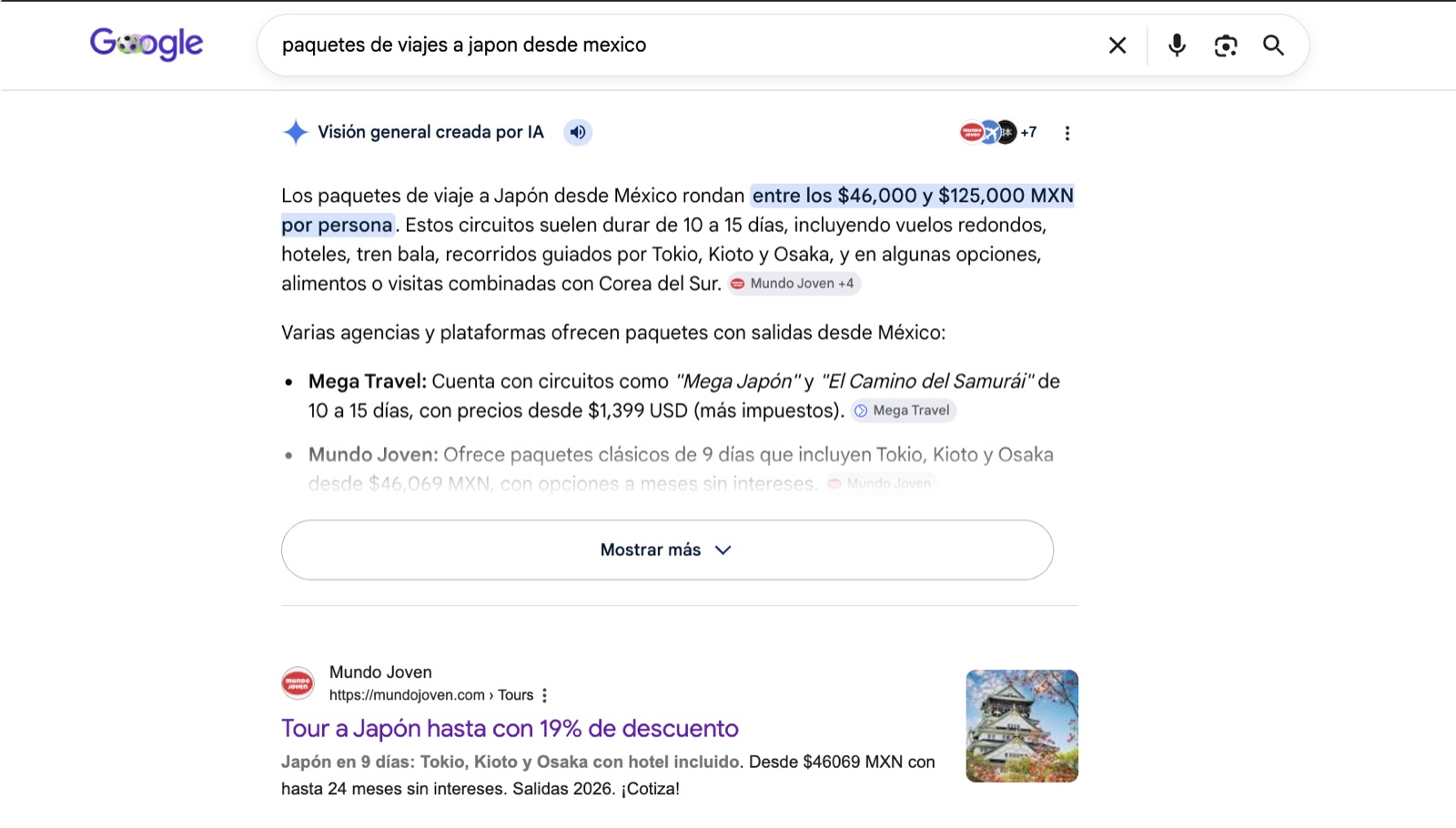Screen dimensions: 1456x828
Task: Listen to the AI overview via speaker icon
Action: pos(578,132)
